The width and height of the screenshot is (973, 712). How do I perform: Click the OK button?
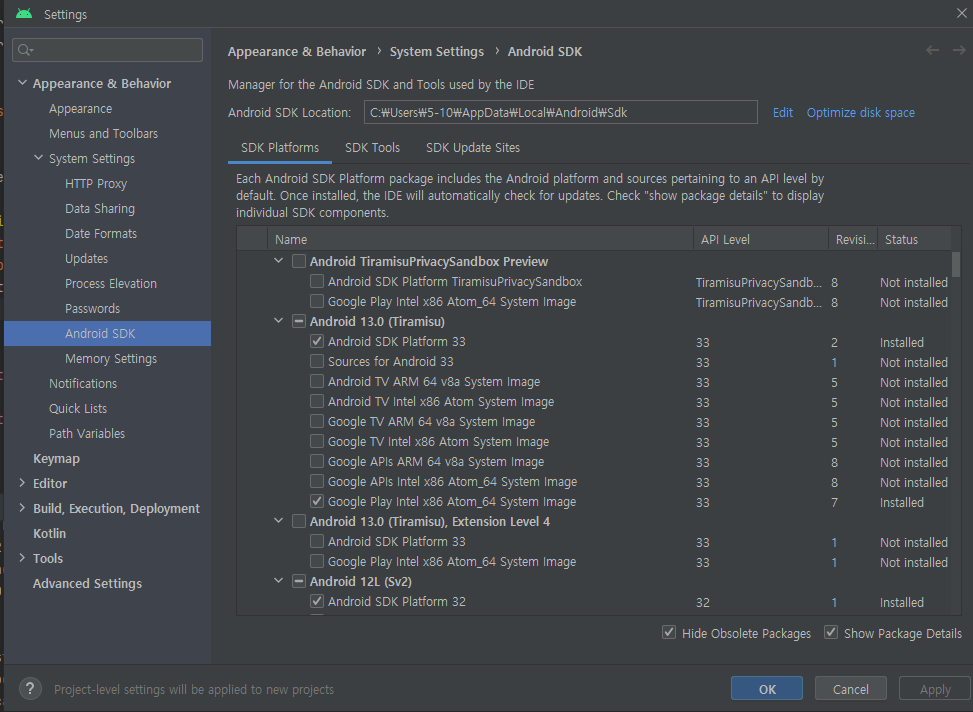tap(767, 689)
